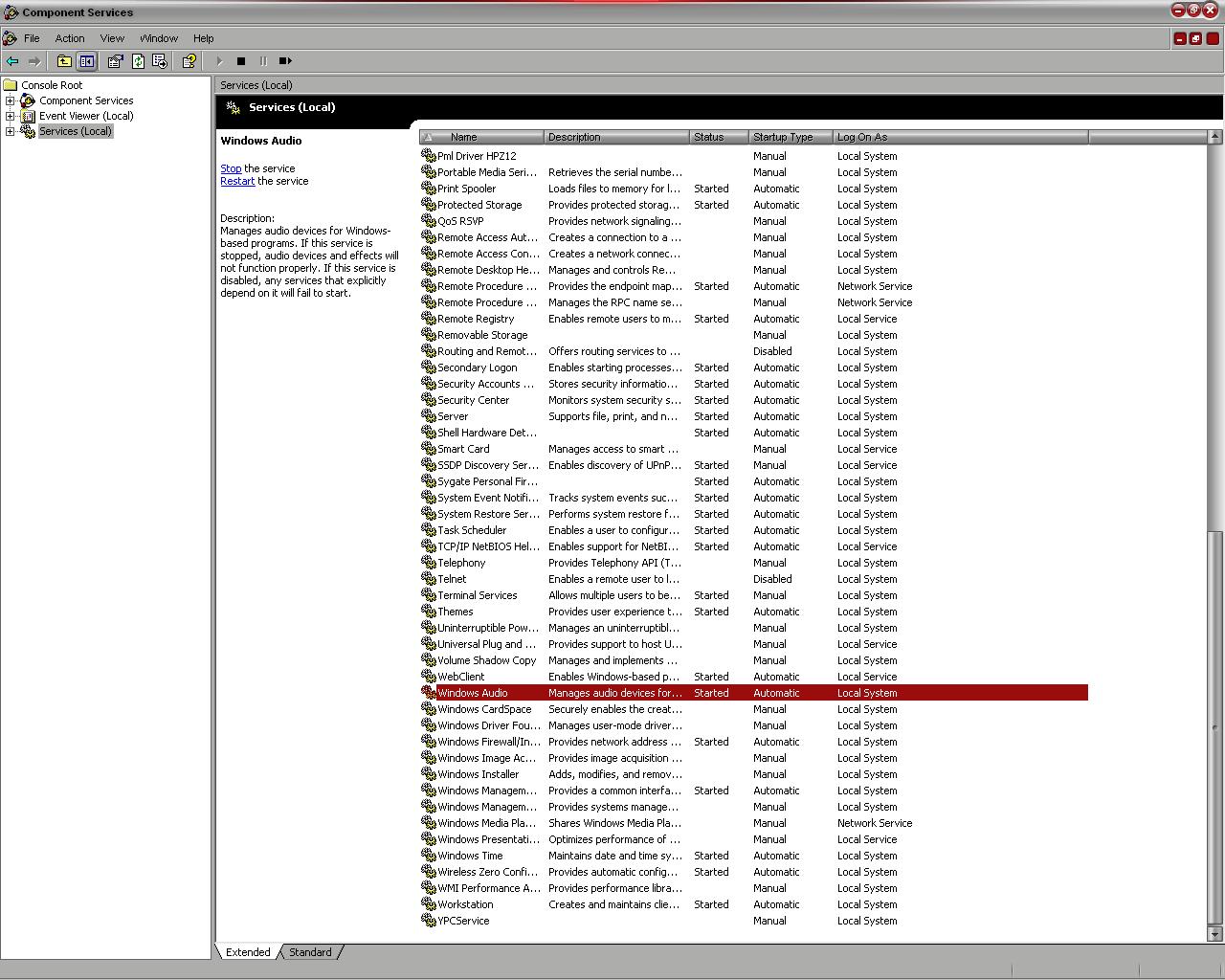The image size is (1225, 980).
Task: Select the Volume Shadow Copy service
Action: (x=486, y=660)
